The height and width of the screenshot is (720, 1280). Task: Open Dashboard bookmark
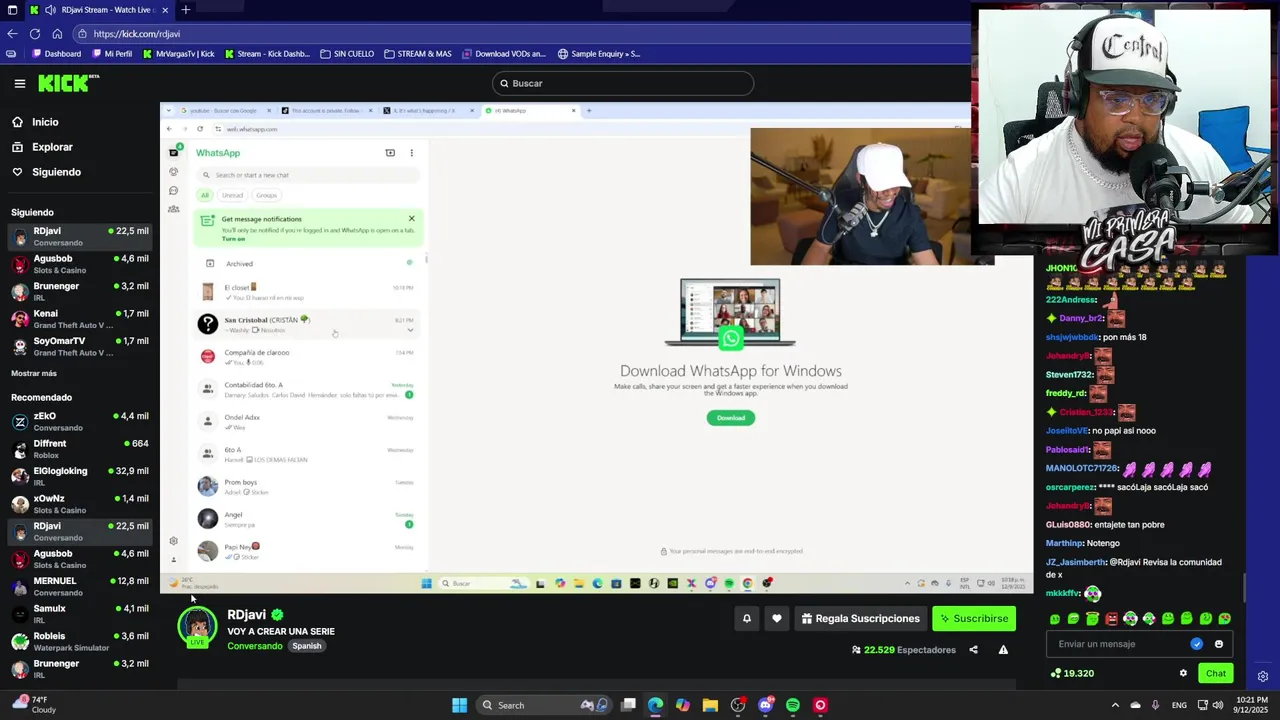pyautogui.click(x=57, y=54)
